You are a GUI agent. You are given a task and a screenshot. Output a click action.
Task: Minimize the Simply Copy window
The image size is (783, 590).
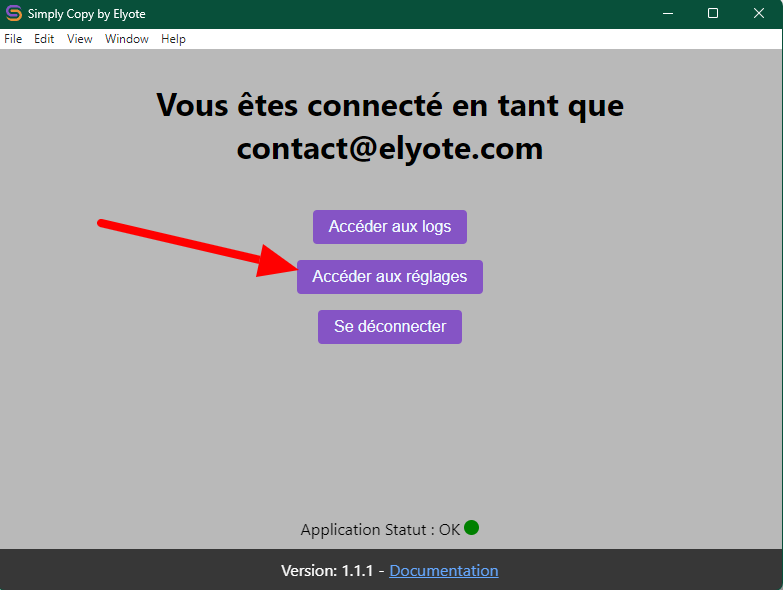(x=668, y=13)
